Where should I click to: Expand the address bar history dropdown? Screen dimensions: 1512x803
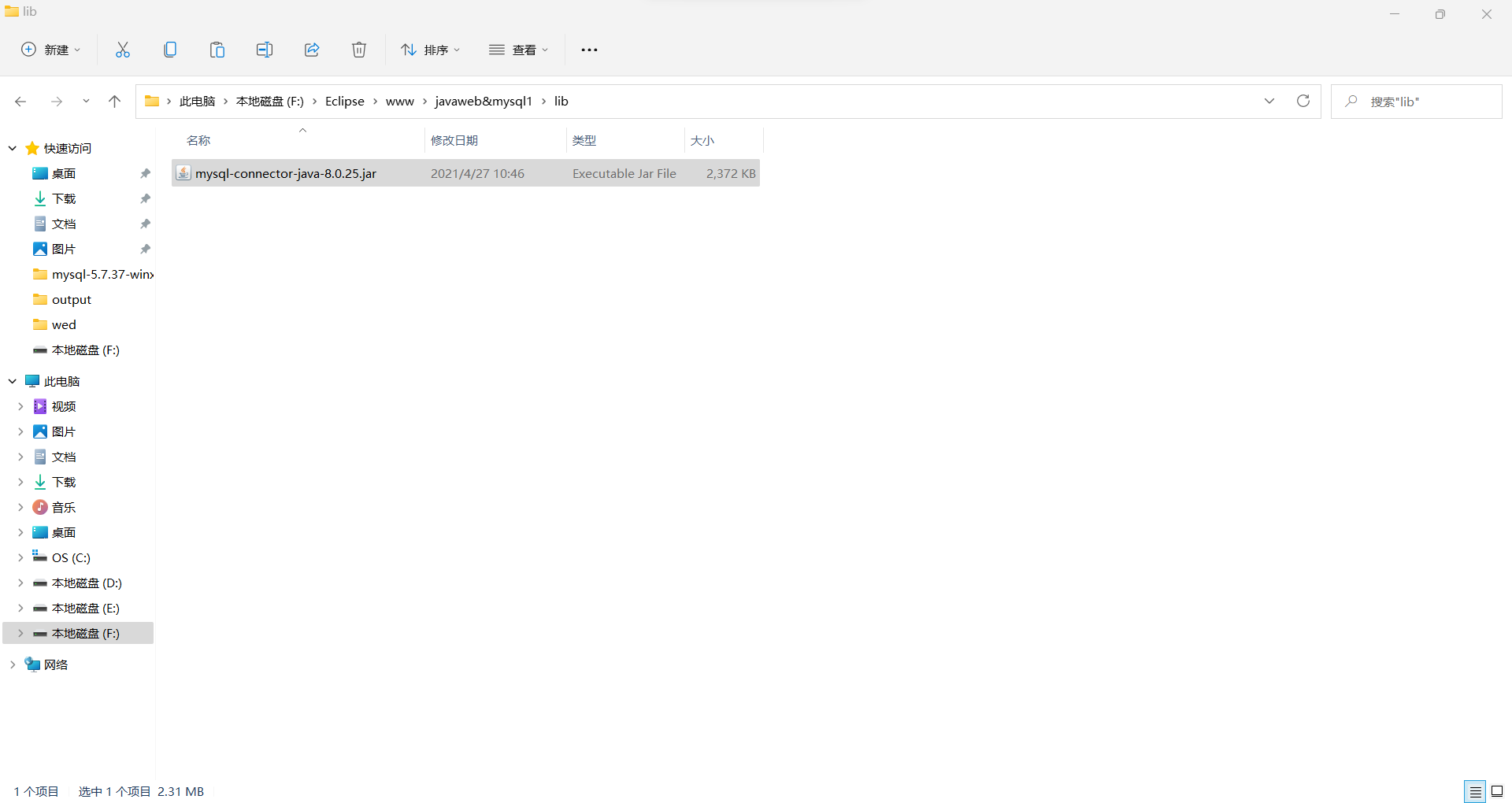tap(1269, 101)
